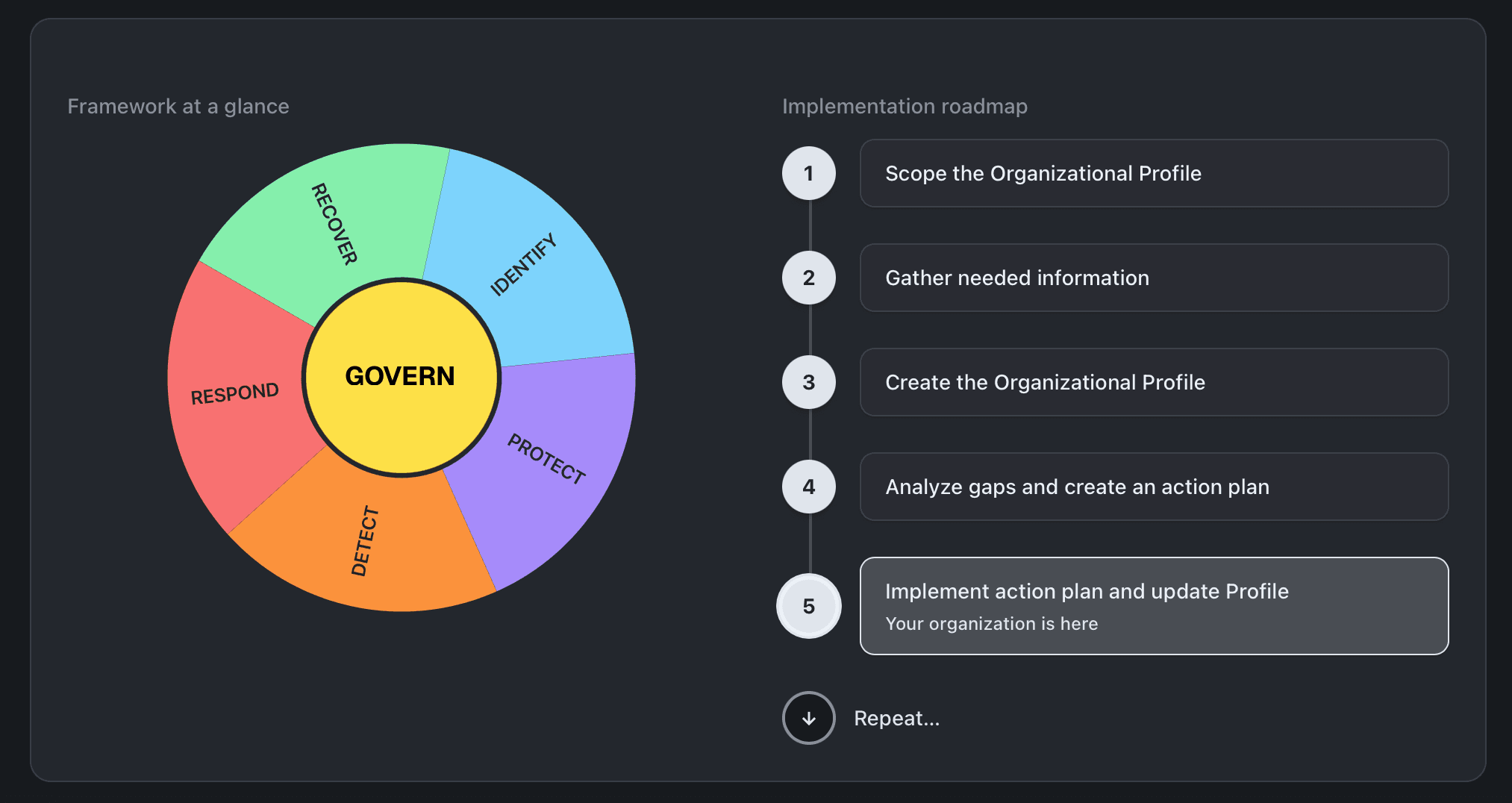Click the Repeat... label
This screenshot has width=1512, height=803.
[x=896, y=718]
